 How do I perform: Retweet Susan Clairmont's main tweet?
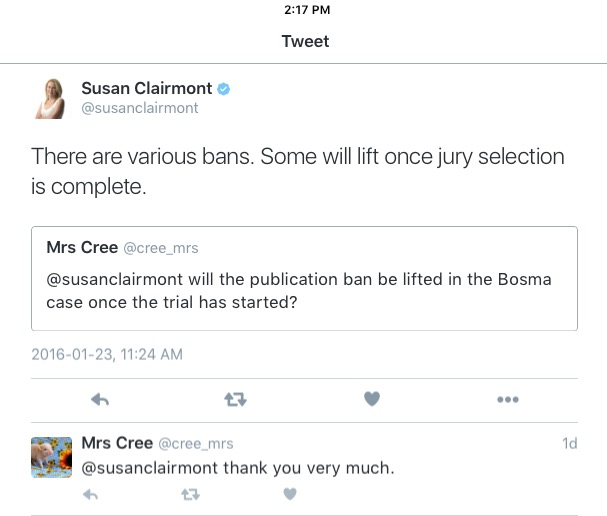pos(235,399)
